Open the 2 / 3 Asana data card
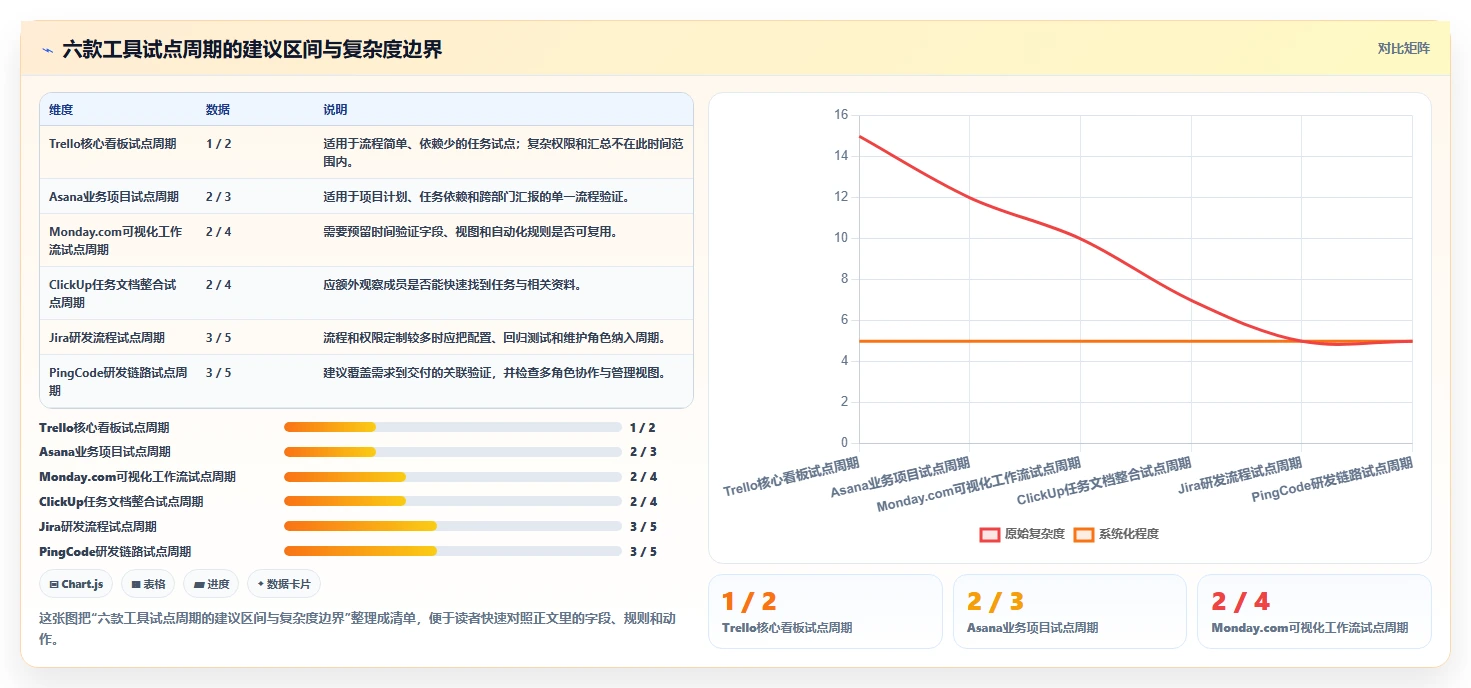 [x=1070, y=611]
